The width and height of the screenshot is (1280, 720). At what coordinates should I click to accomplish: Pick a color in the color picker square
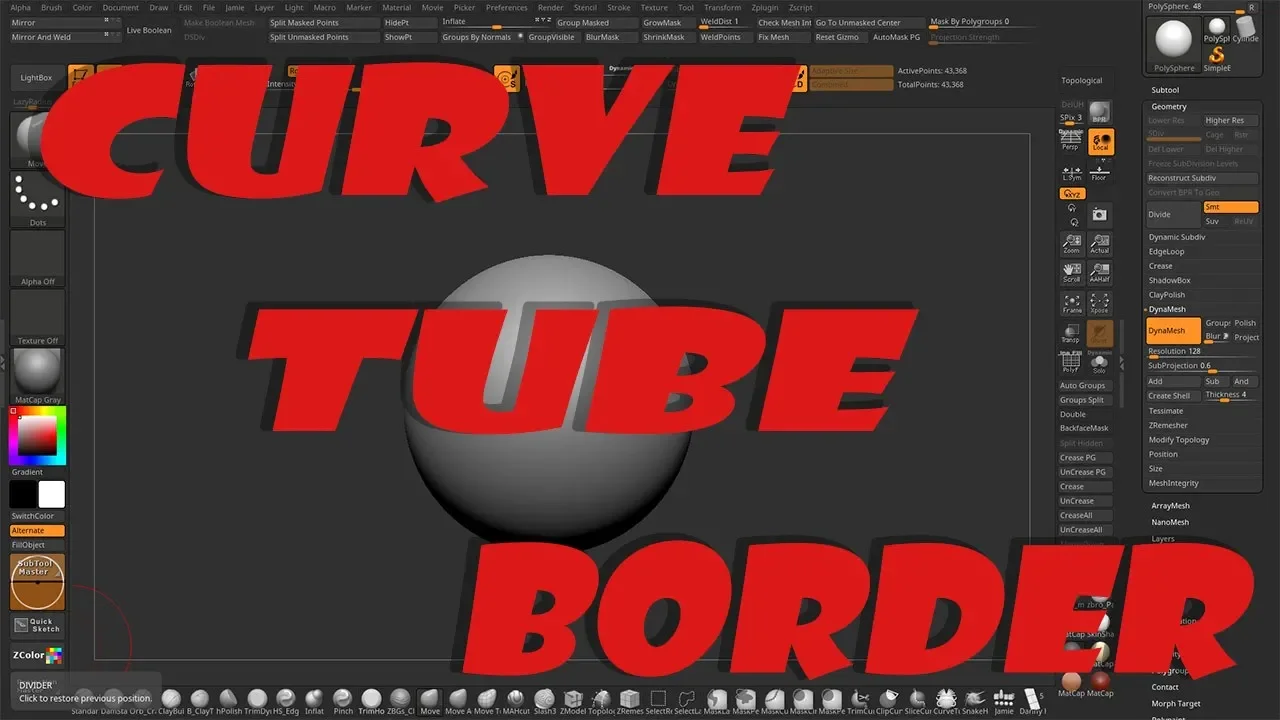[38, 435]
